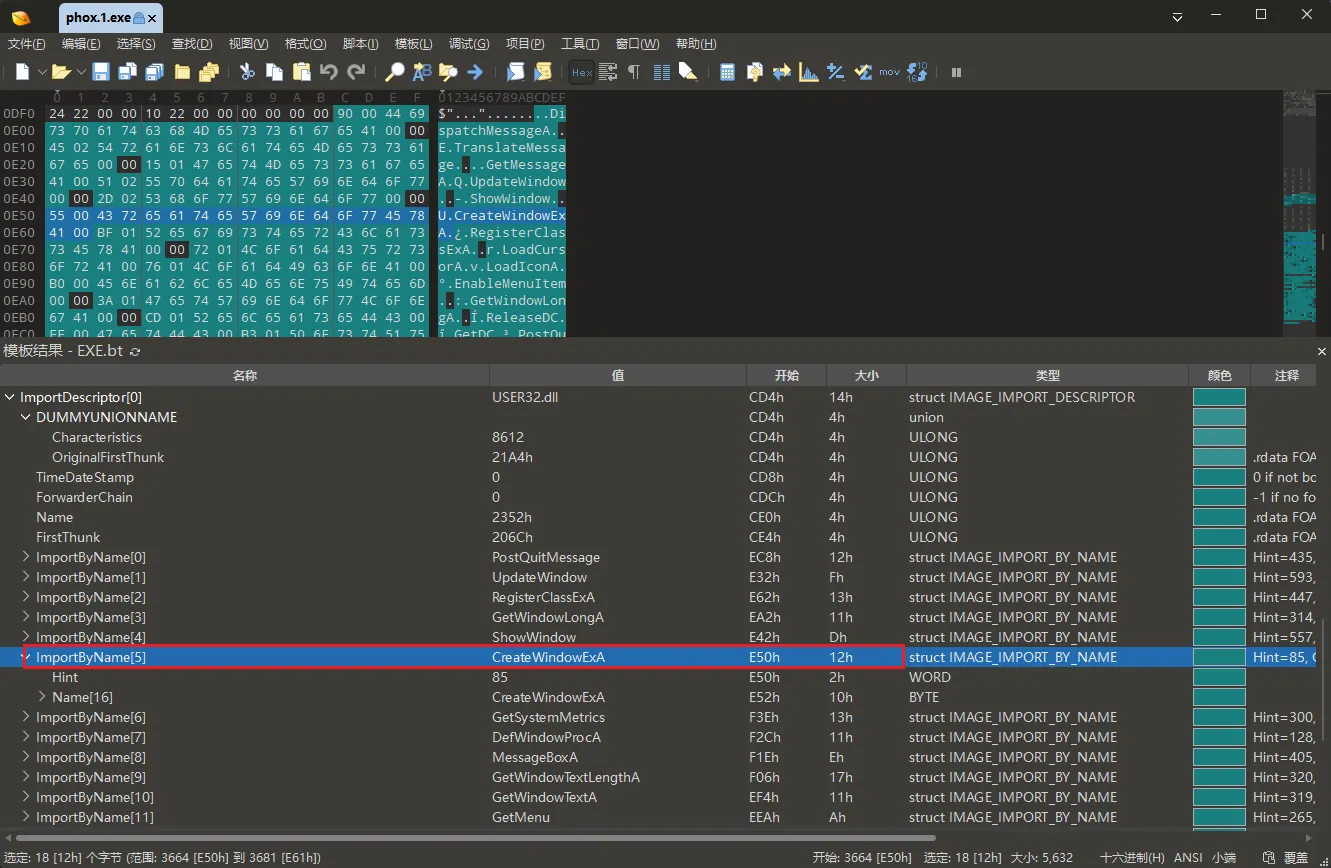Expand ImportByName[8] MessageBoxA row
The width and height of the screenshot is (1331, 868).
pos(27,757)
